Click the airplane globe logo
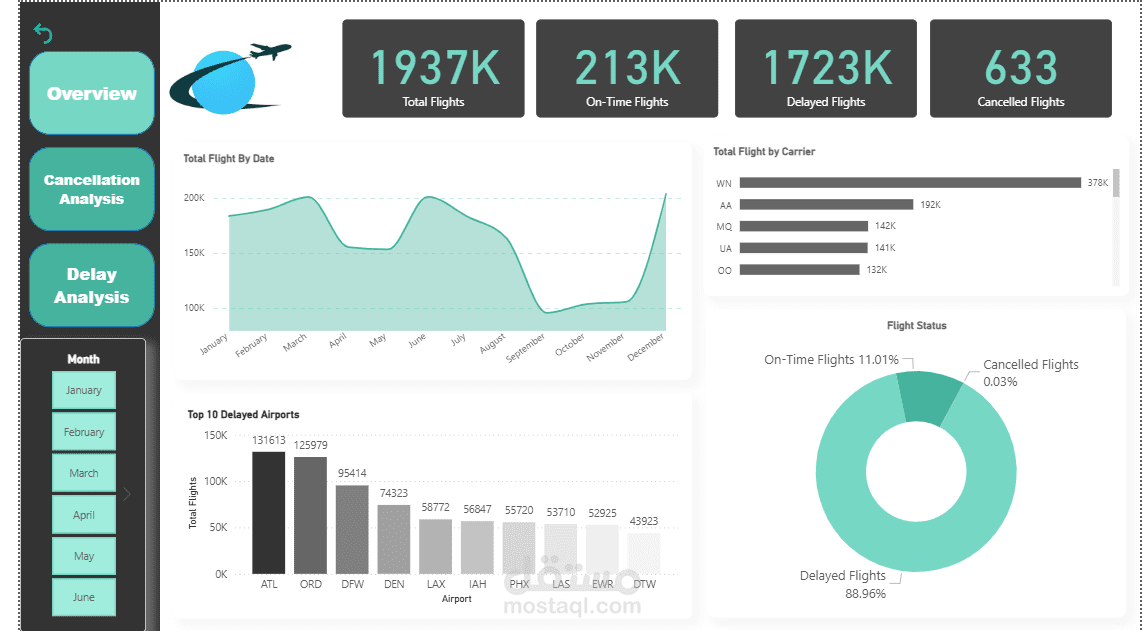Viewport: 1145px width, 631px height. tap(230, 78)
